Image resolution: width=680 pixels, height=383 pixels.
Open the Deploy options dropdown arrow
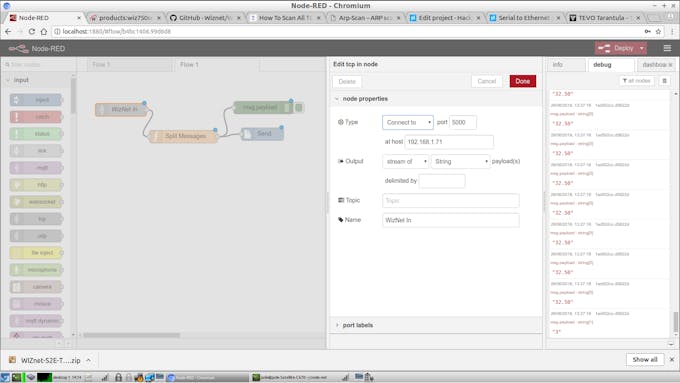tap(642, 48)
